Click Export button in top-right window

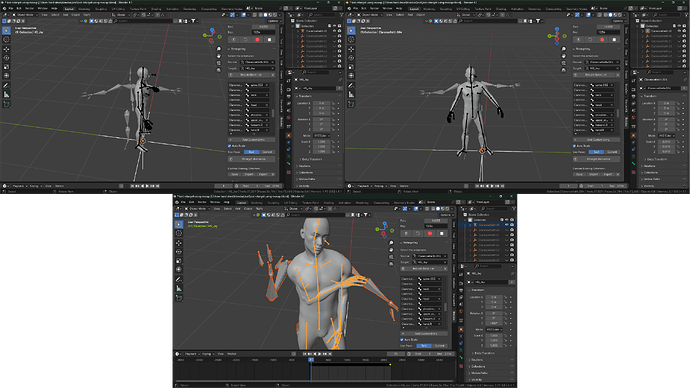click(608, 174)
